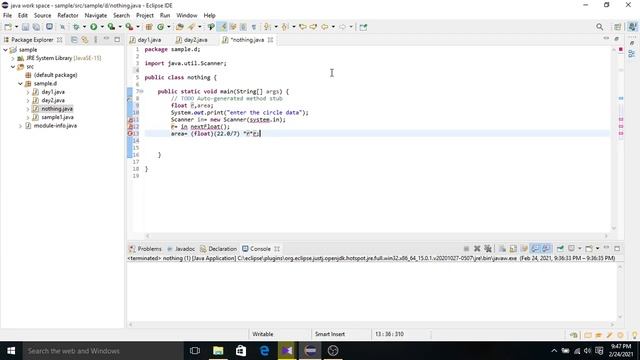
Task: Click the green Run button
Action: [x=93, y=27]
